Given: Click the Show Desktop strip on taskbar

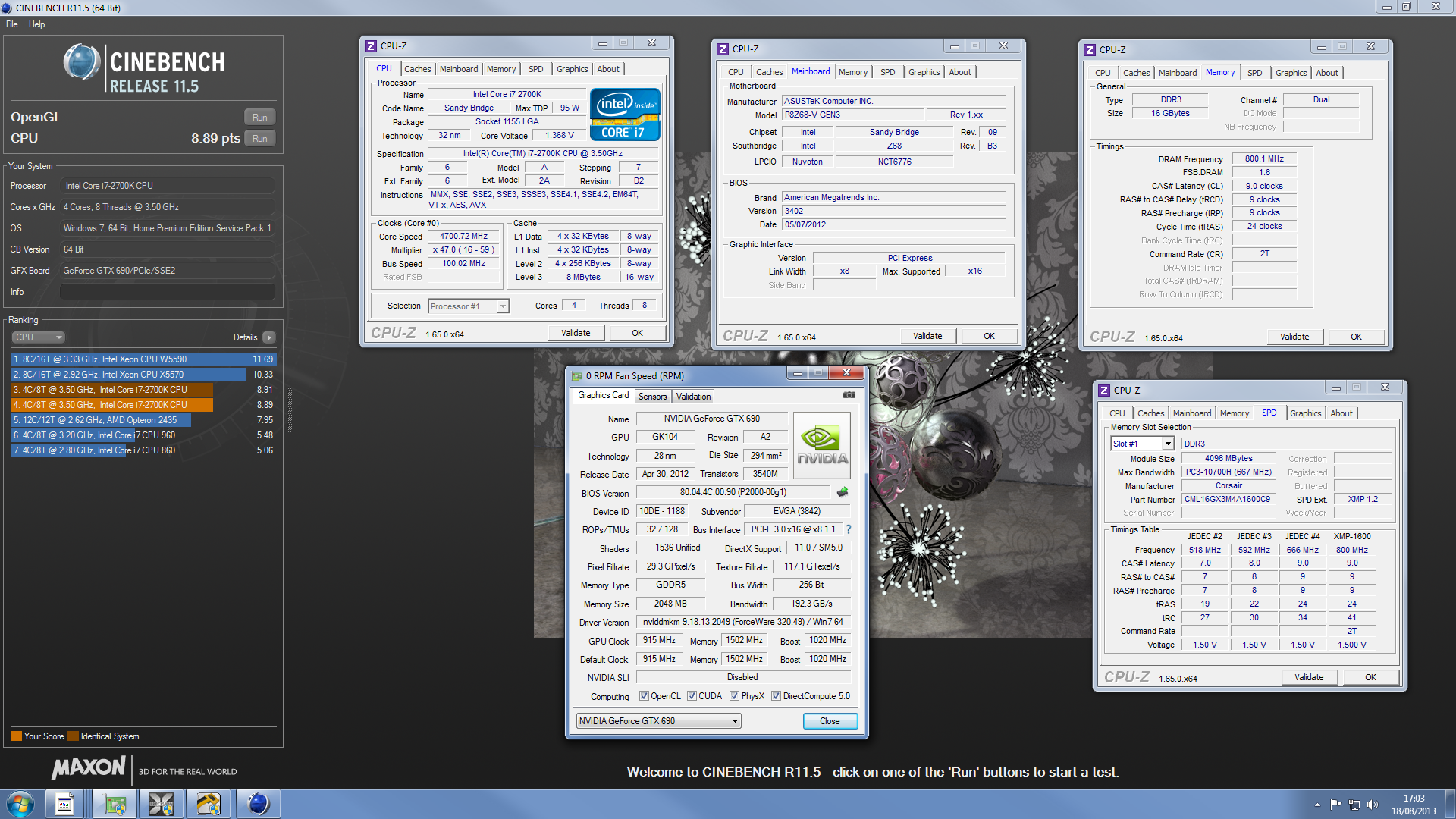Looking at the screenshot, I should click(x=1450, y=804).
